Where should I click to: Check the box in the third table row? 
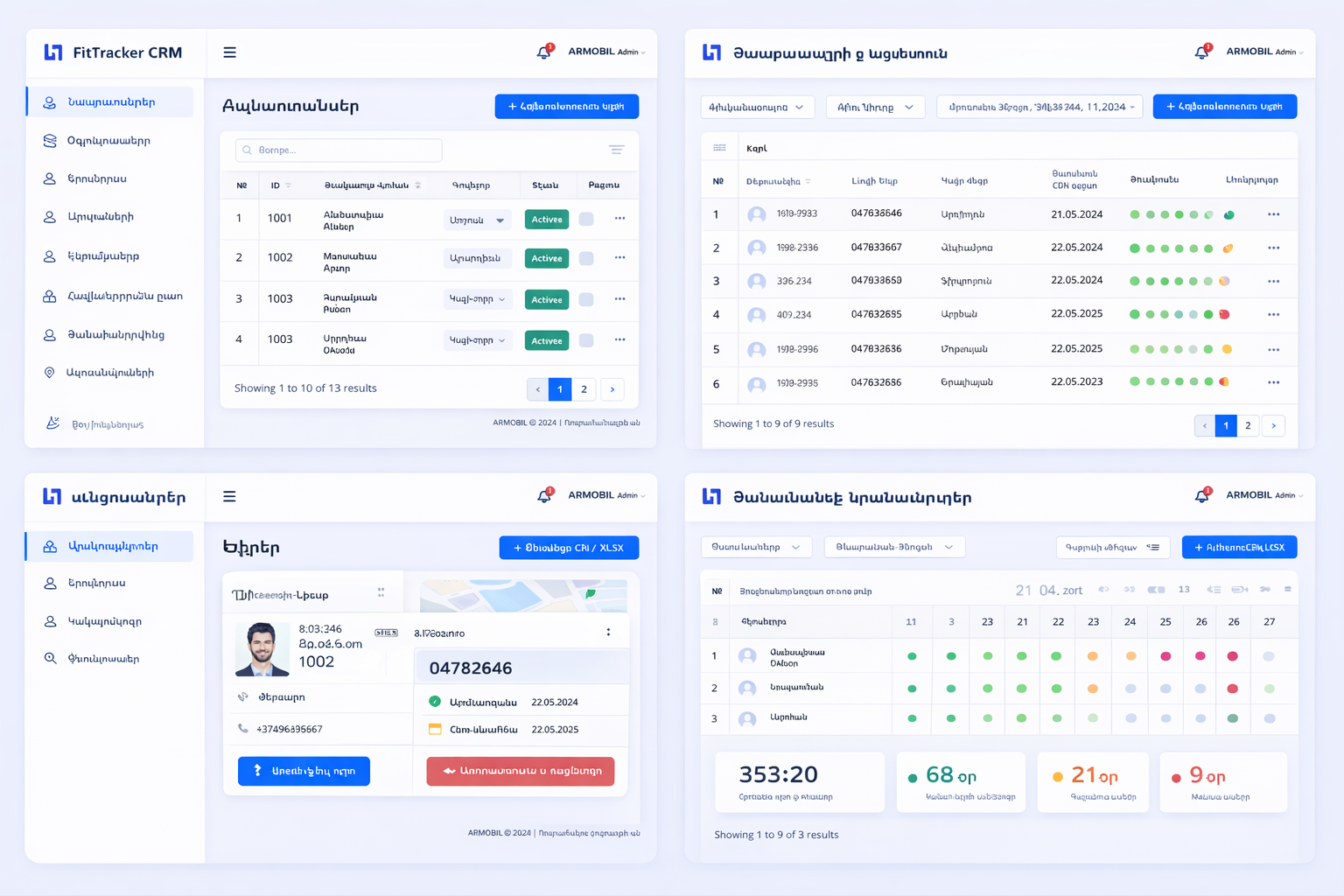pos(586,299)
